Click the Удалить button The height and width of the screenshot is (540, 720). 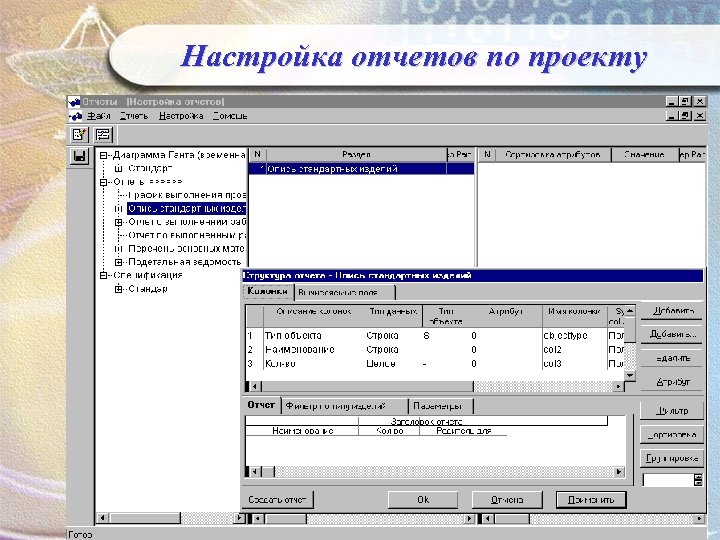[x=672, y=358]
